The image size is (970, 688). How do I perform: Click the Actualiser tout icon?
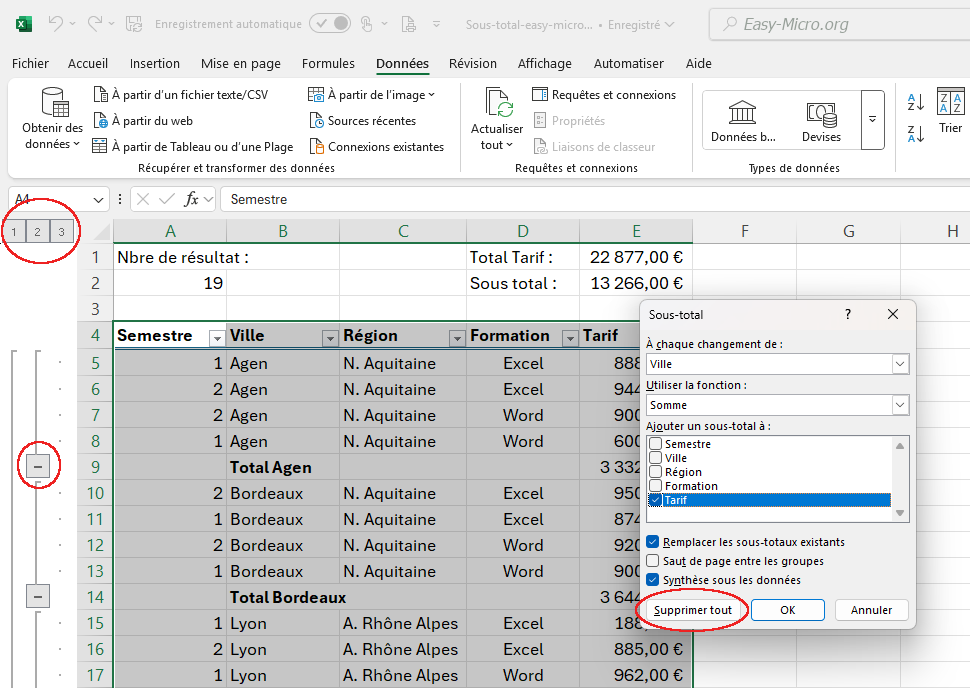point(497,105)
